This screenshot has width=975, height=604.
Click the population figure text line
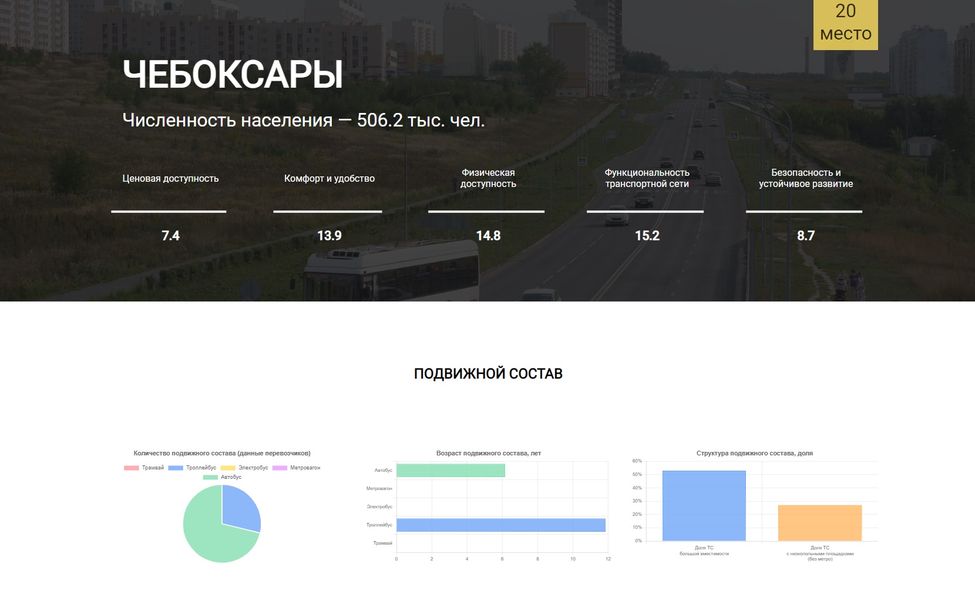pos(303,121)
